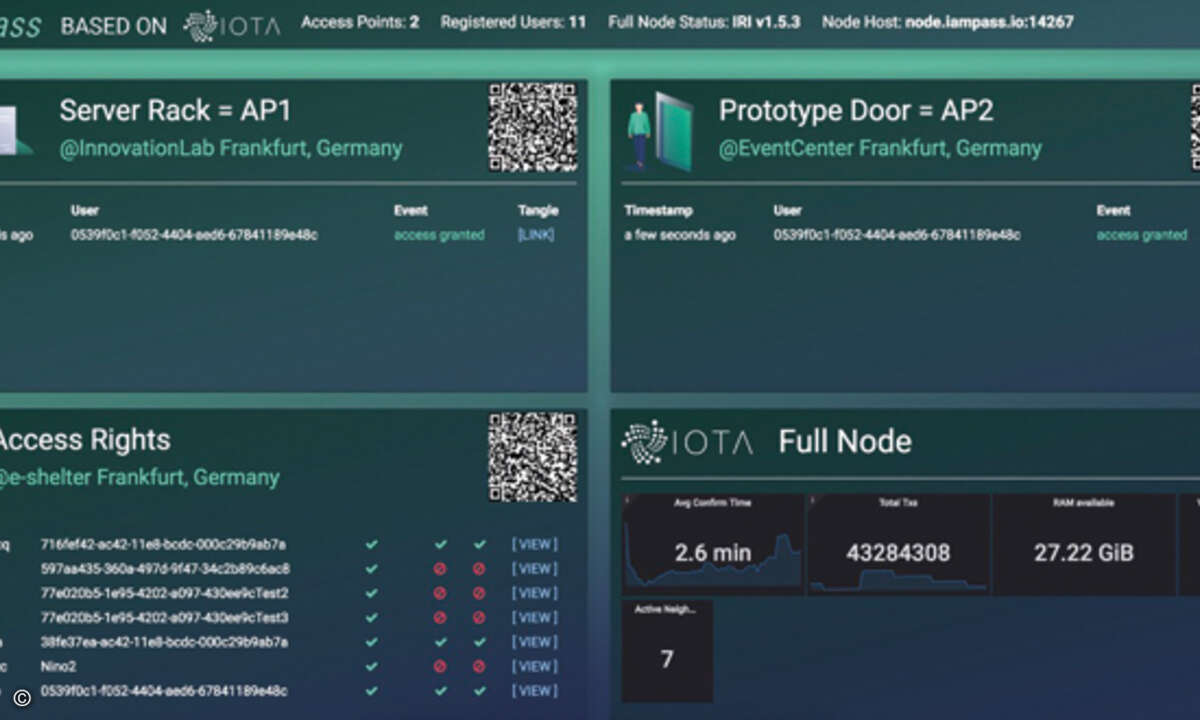This screenshot has width=1200, height=720.
Task: Open [VIEW] for user Nino2
Action: [535, 666]
